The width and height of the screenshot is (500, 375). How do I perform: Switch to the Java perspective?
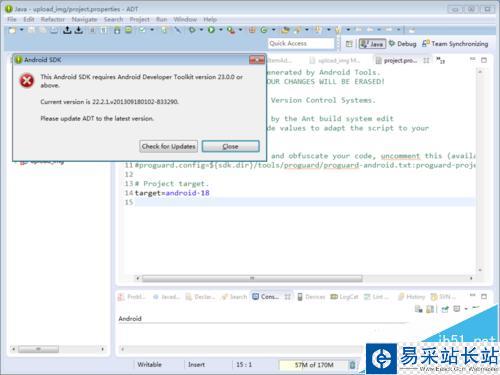[x=372, y=44]
